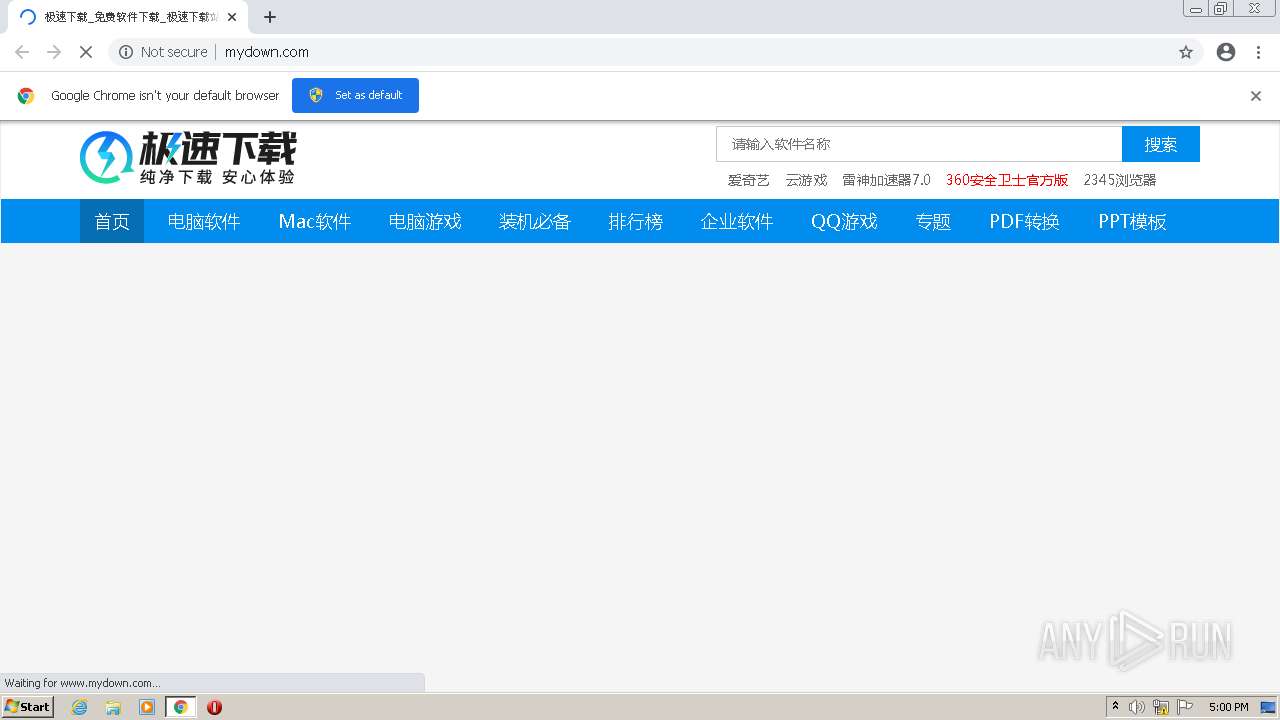Click the Chrome taskbar button
The image size is (1280, 720).
point(180,707)
